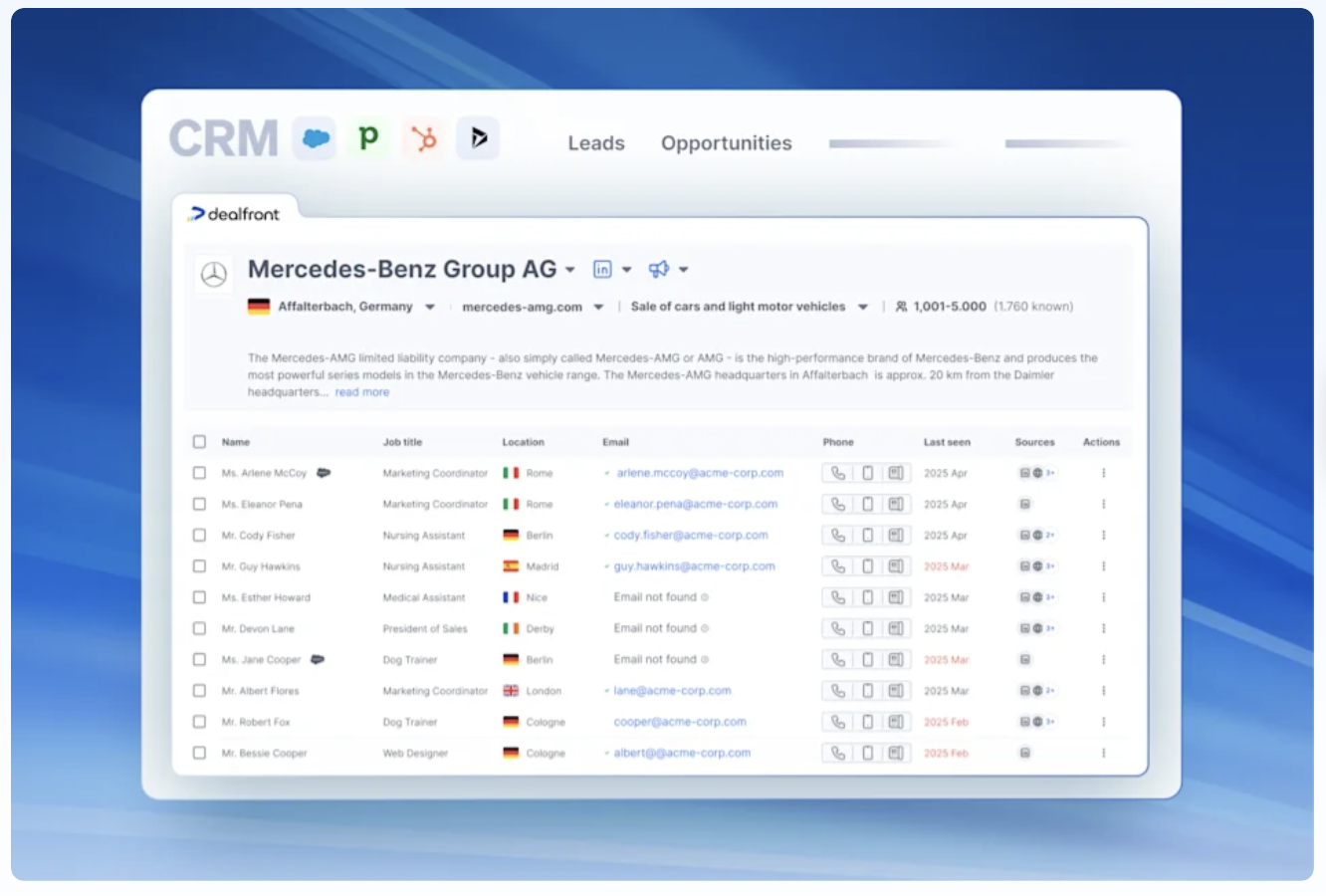
Task: Select the checkbox for Mr. Robert Fox
Action: click(200, 722)
